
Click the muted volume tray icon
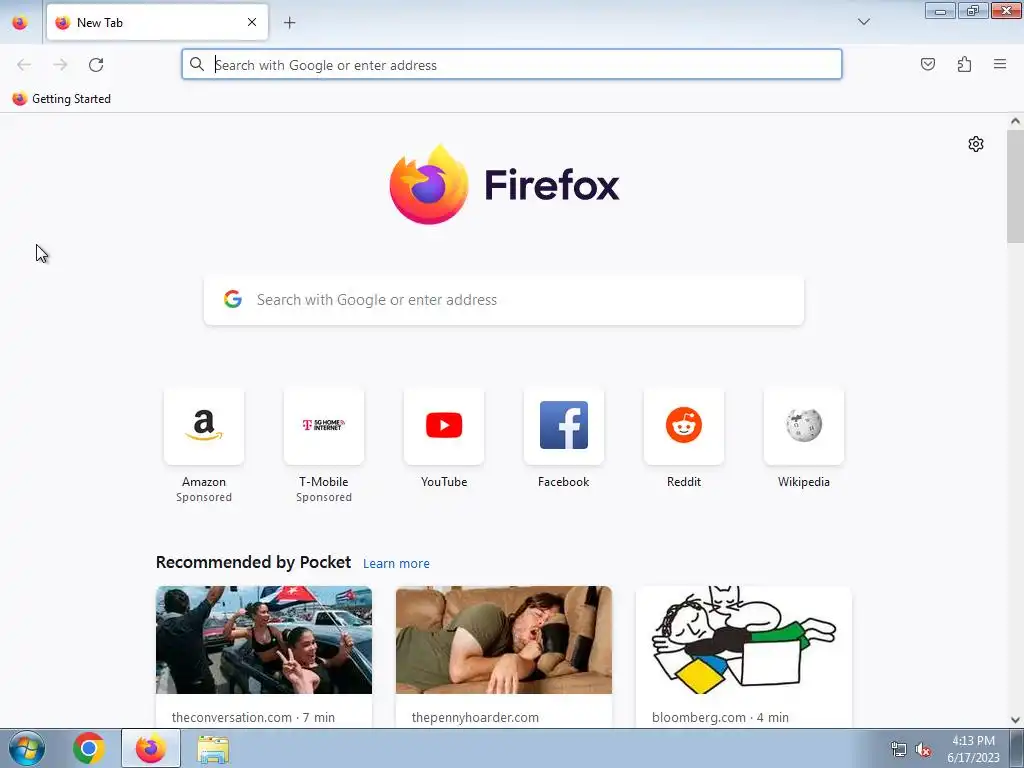[x=923, y=750]
